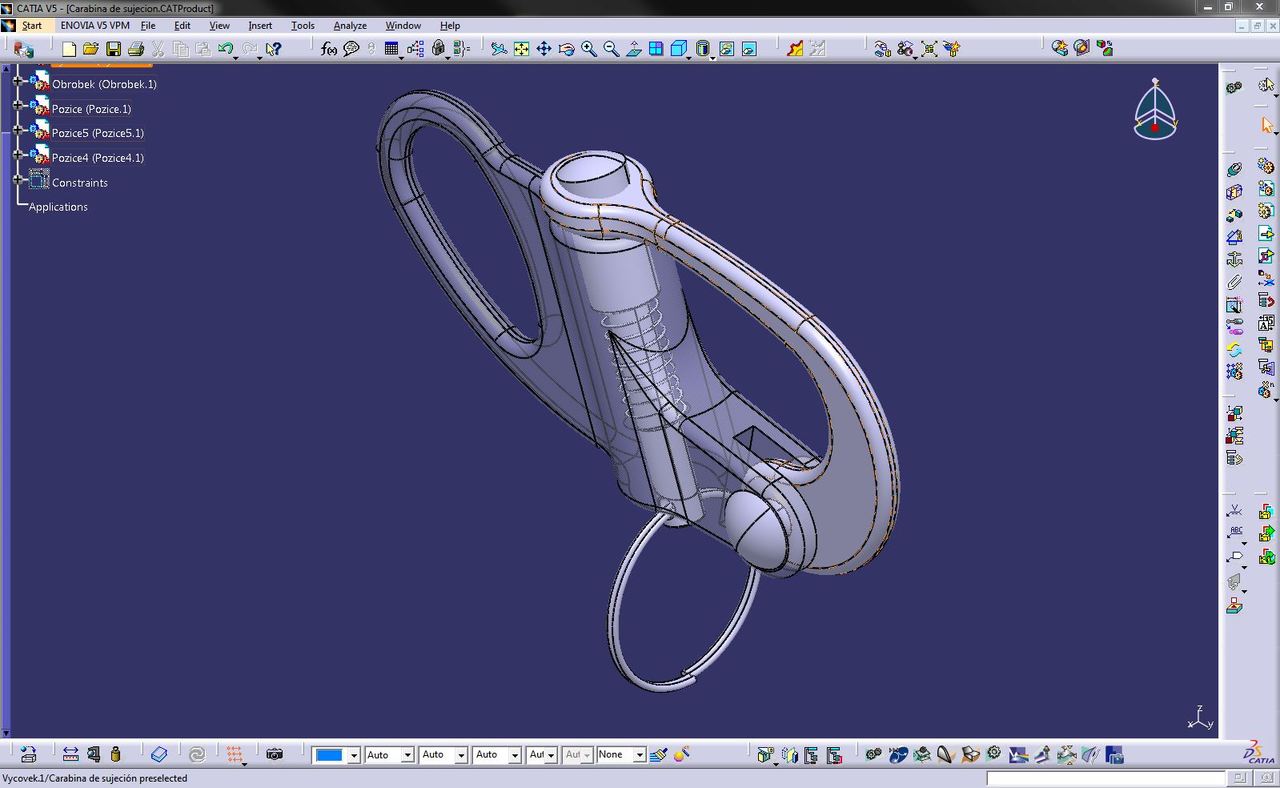The height and width of the screenshot is (788, 1280).
Task: Open the Analyze menu
Action: click(x=350, y=25)
